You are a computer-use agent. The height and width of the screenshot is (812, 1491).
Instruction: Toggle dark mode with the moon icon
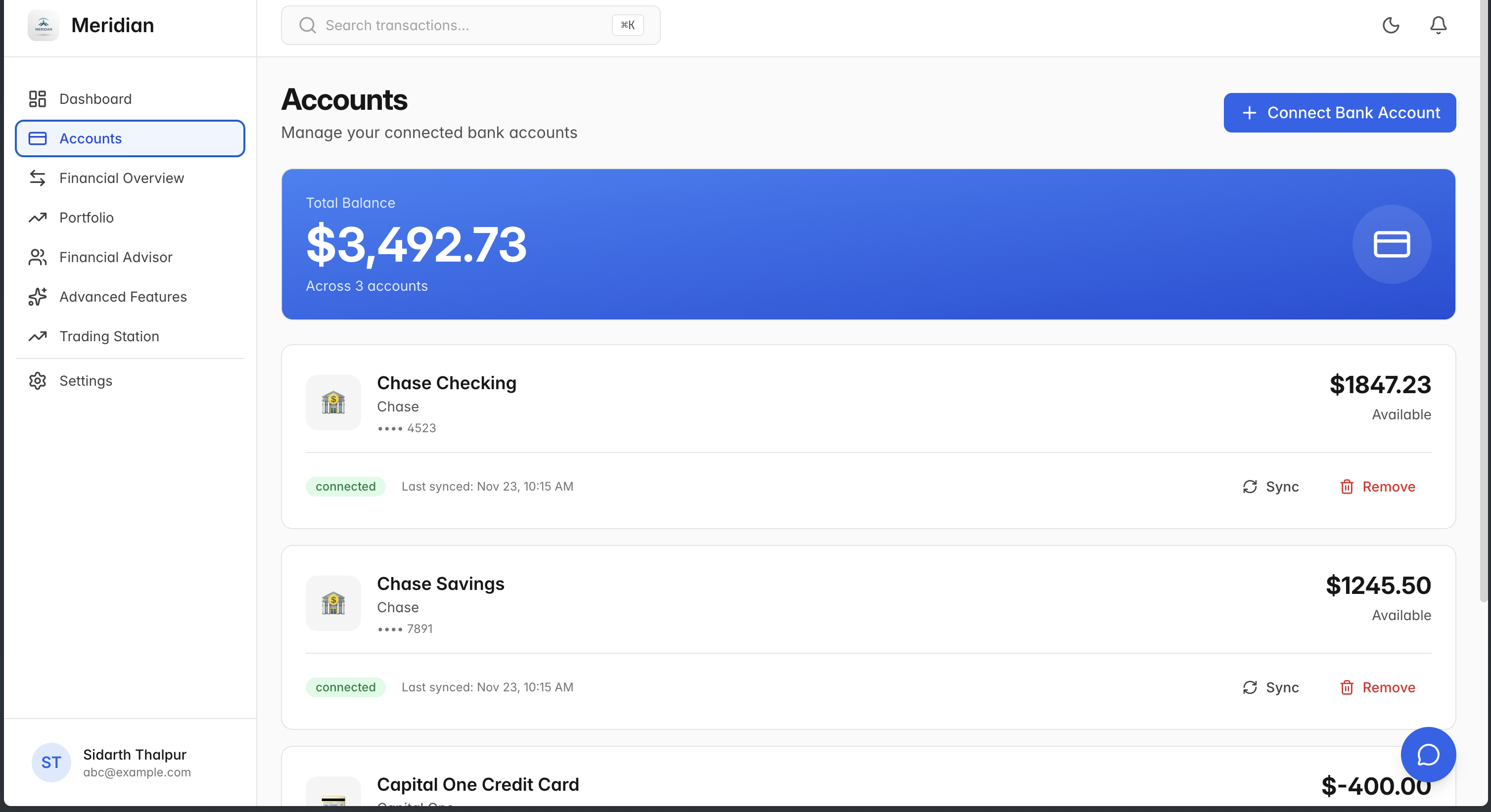pyautogui.click(x=1390, y=25)
